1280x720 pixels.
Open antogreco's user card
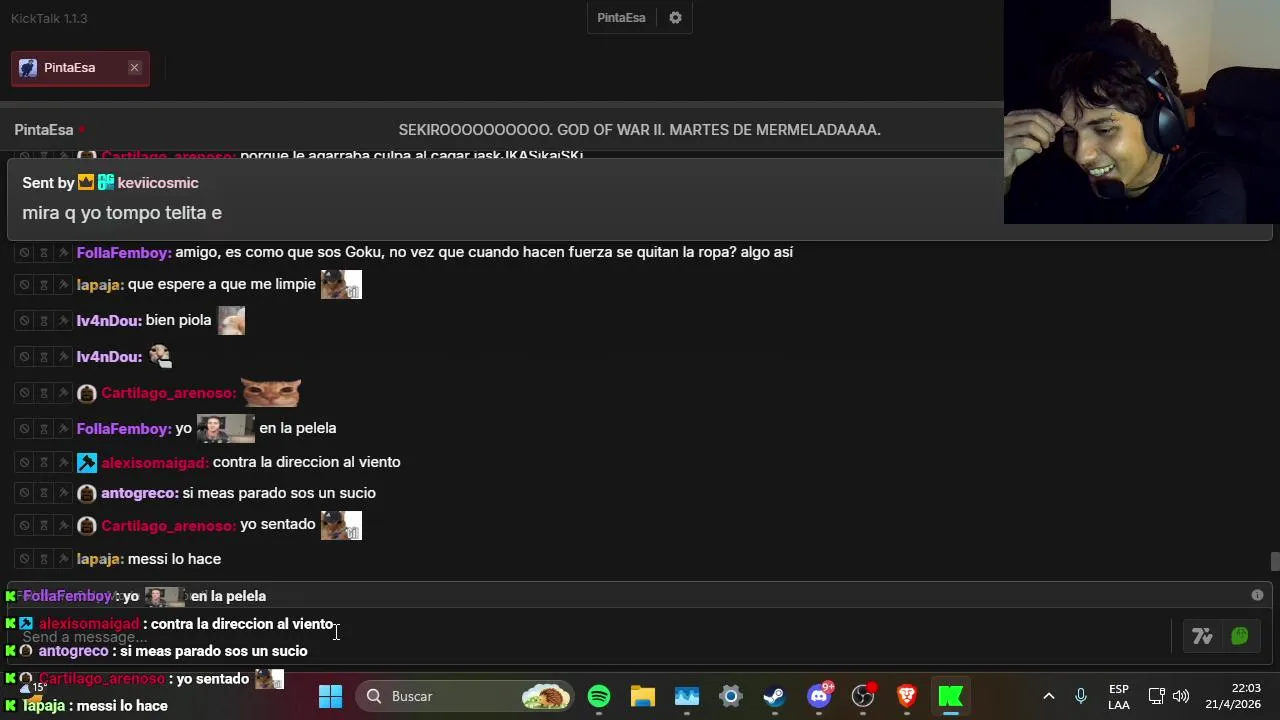(140, 493)
